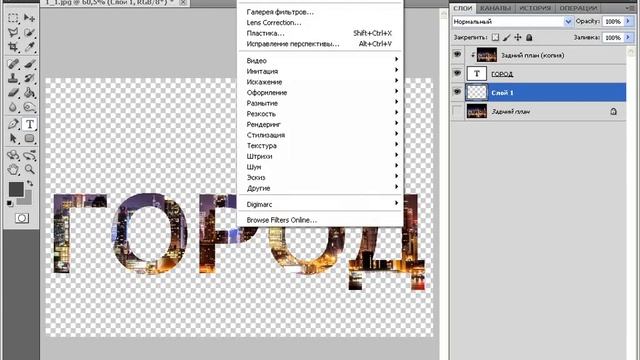Select the Polygonal Lasso tool
Screen dimensions: 640x360
(13, 32)
